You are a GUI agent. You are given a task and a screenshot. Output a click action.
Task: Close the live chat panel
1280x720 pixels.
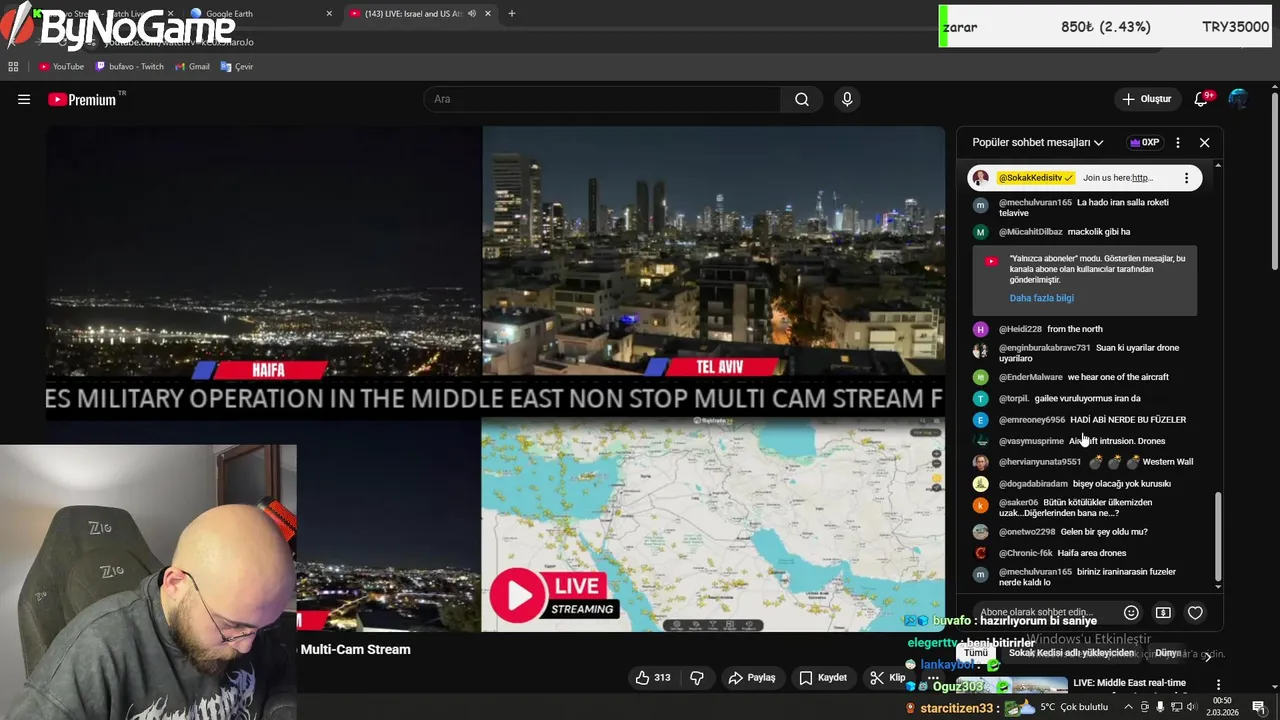coord(1204,143)
